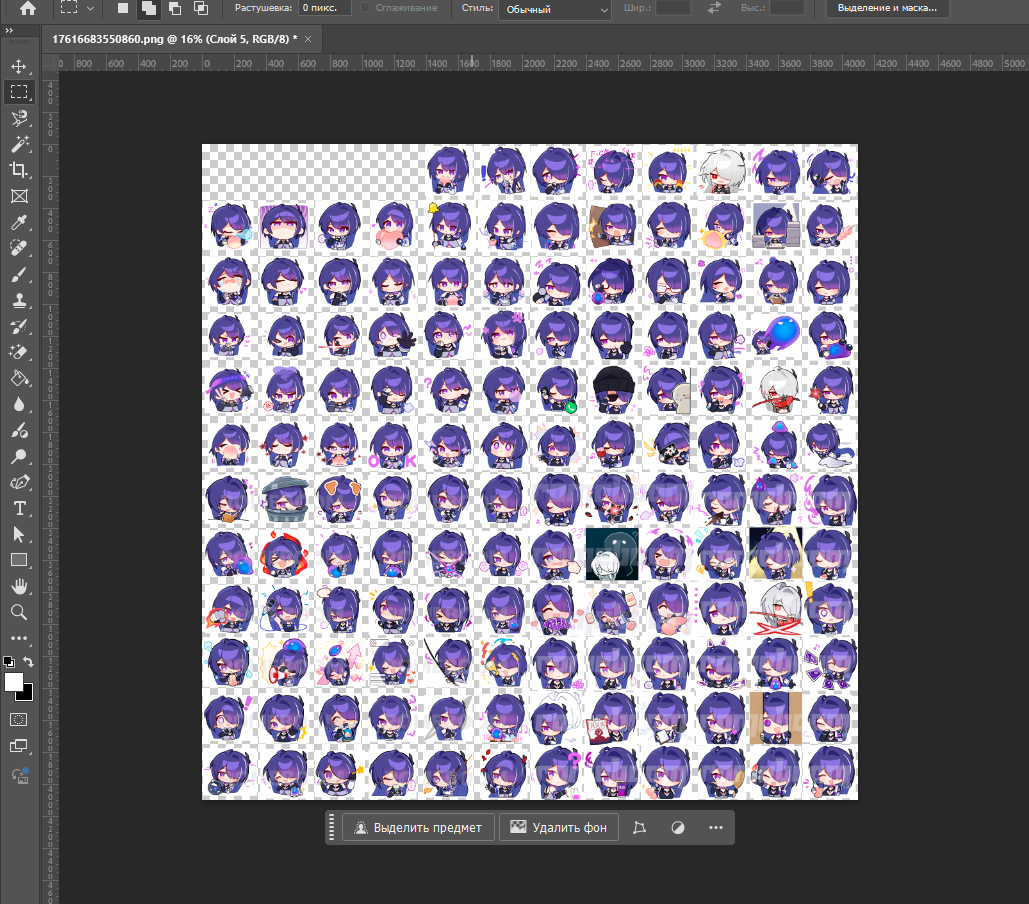Screen dimensions: 1029x904
Task: Choose the Lasso tool
Action: pyautogui.click(x=19, y=118)
